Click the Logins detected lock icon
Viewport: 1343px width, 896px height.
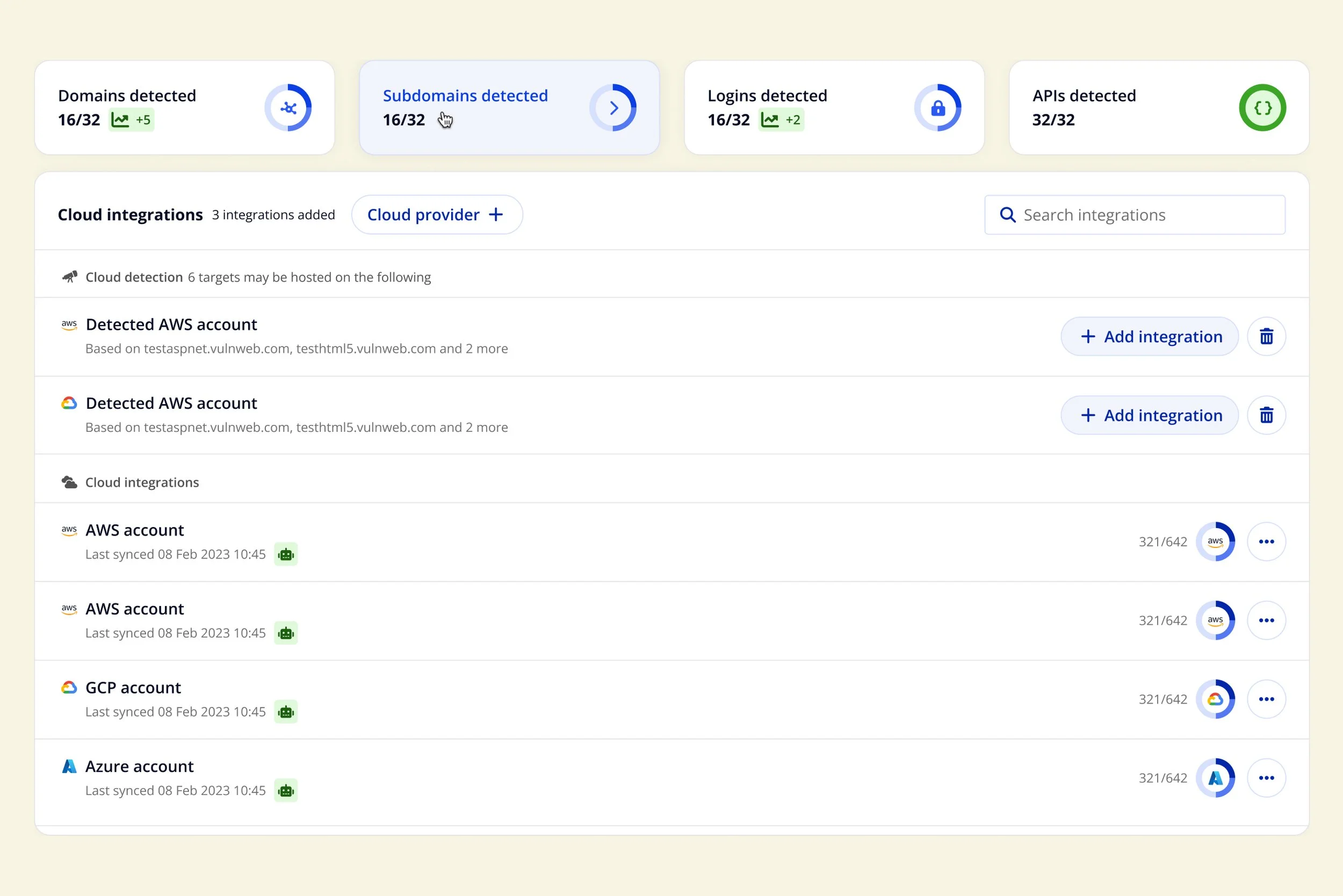coord(937,108)
